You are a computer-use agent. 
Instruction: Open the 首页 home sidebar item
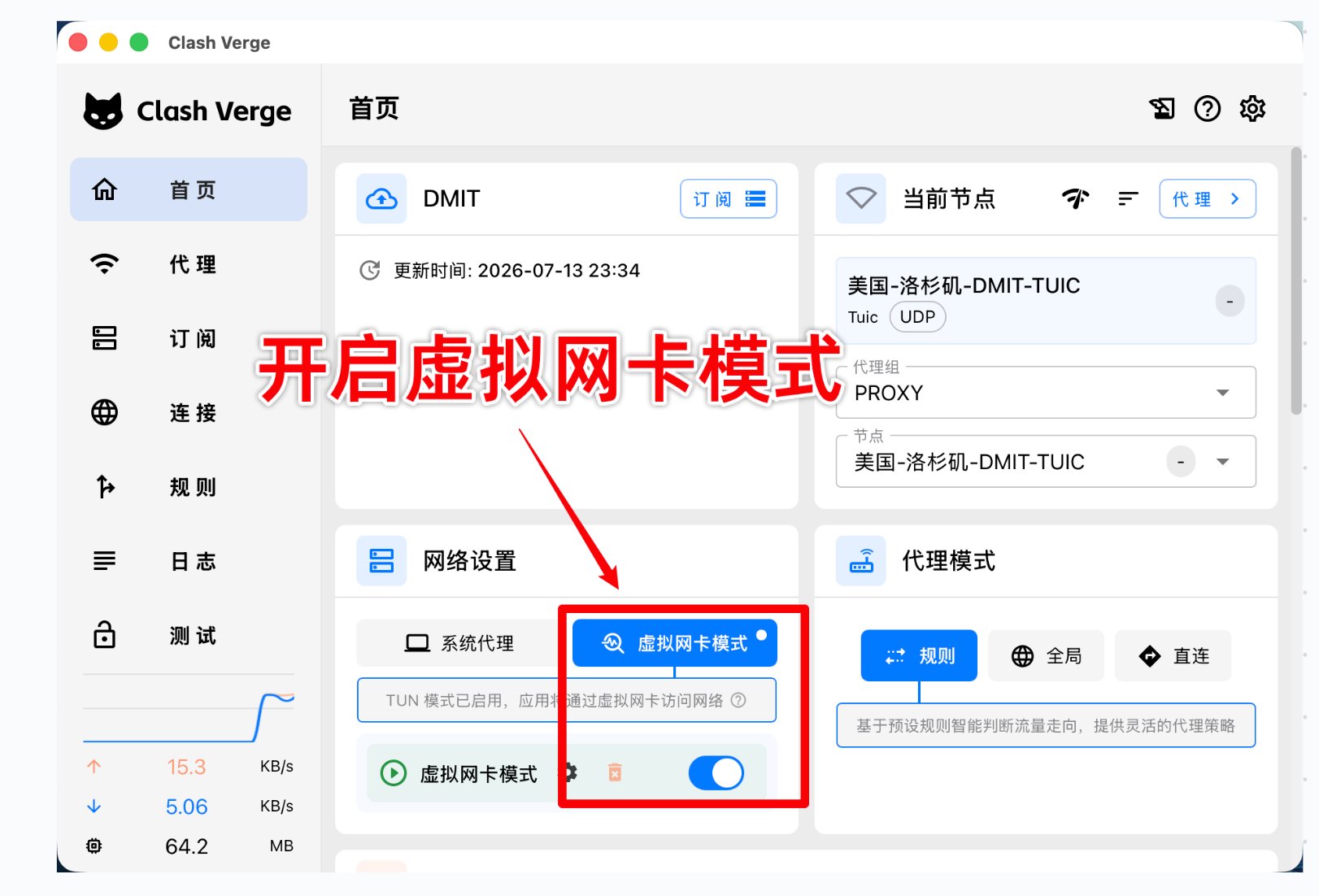[x=188, y=189]
